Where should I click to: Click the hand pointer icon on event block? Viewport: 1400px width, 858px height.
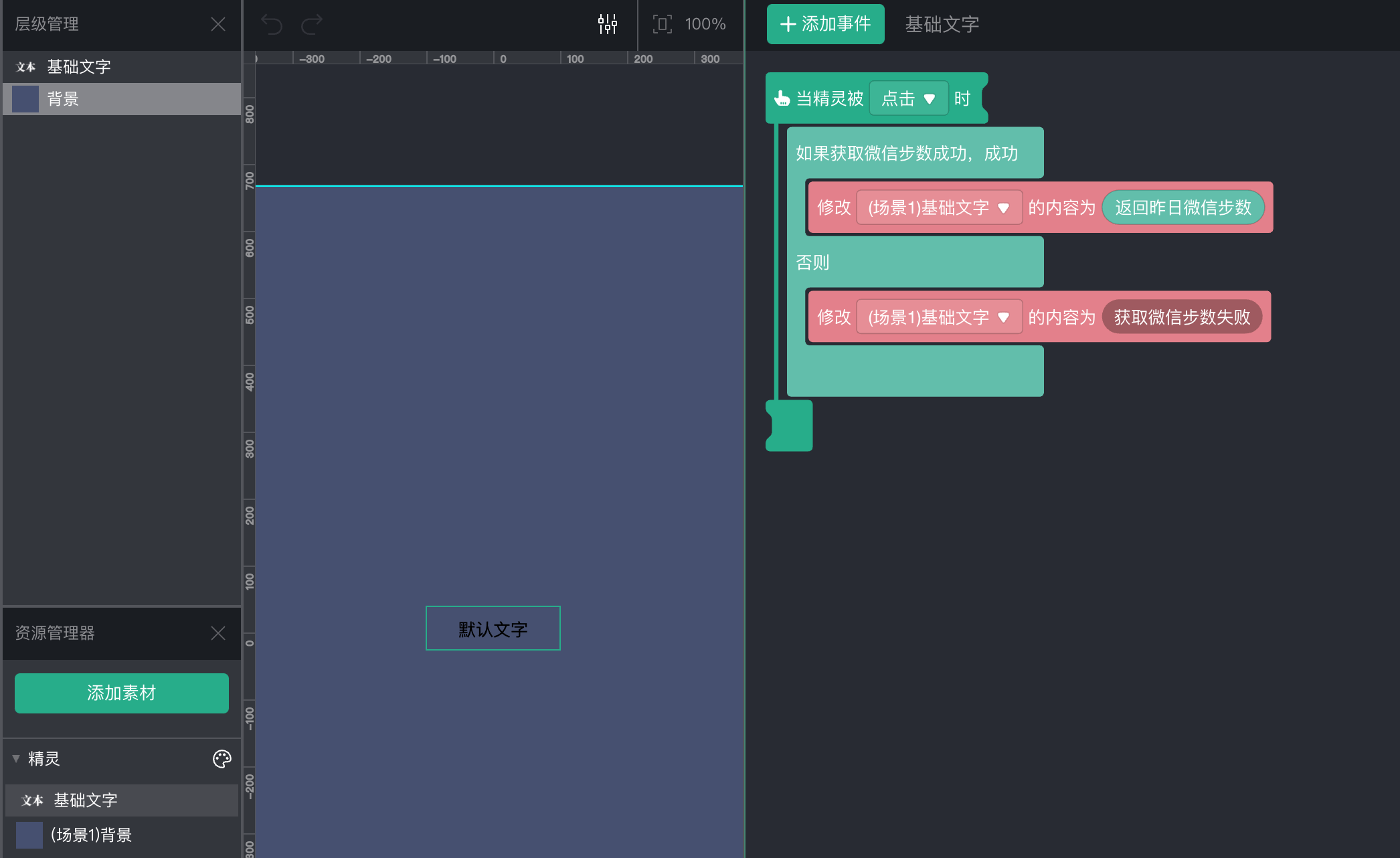782,99
